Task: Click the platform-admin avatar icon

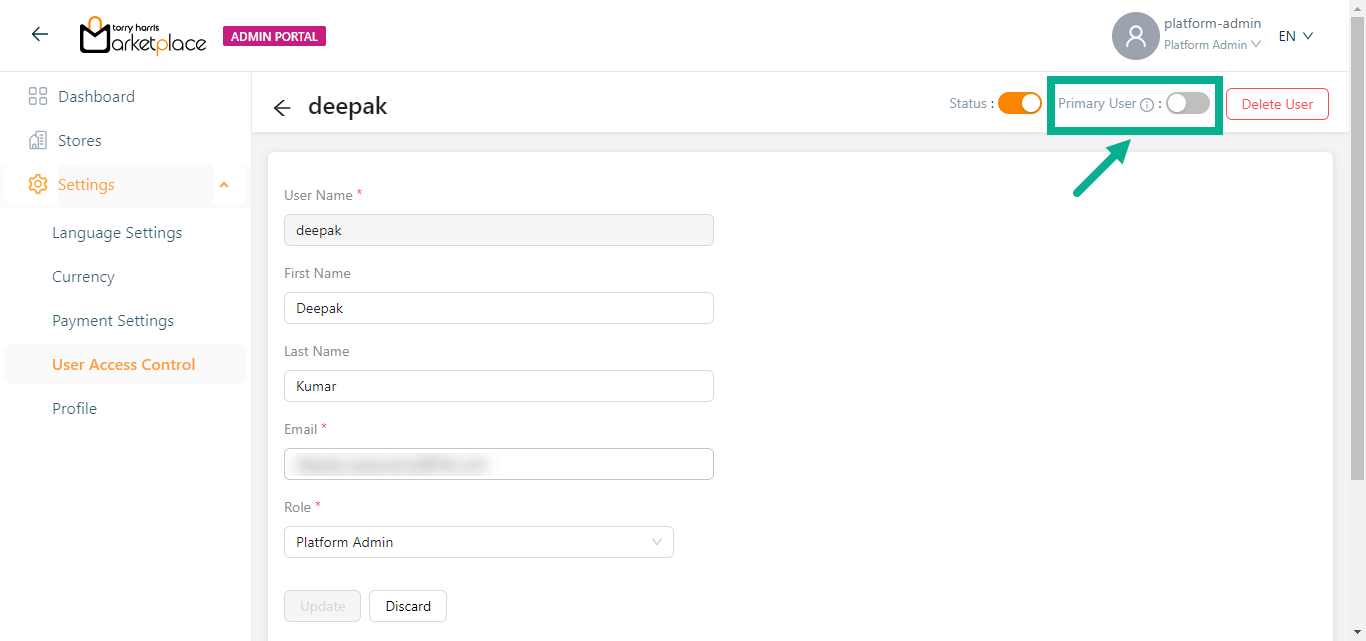Action: tap(1135, 36)
